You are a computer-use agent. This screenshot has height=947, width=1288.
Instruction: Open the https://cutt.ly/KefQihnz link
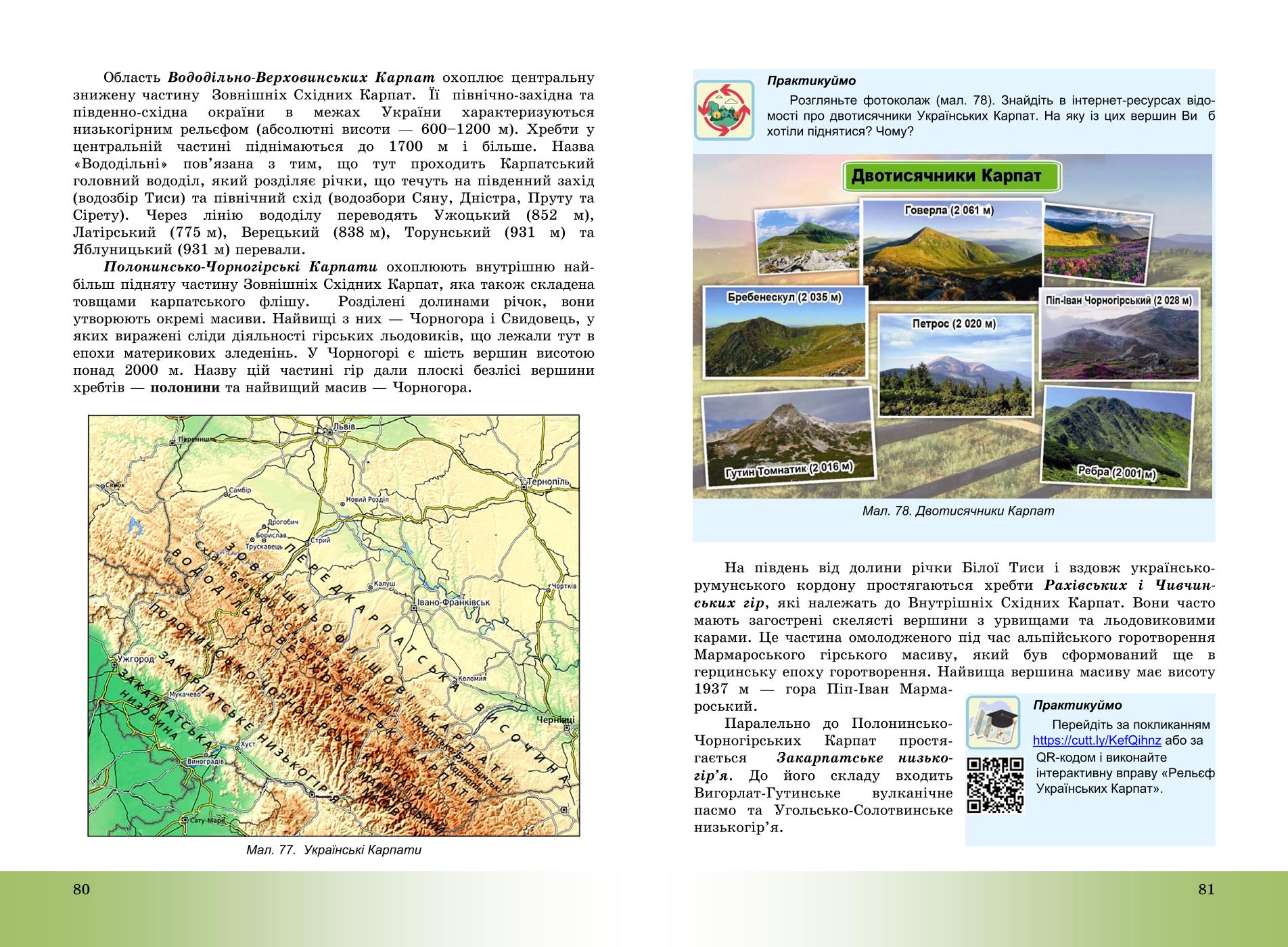[x=1097, y=741]
